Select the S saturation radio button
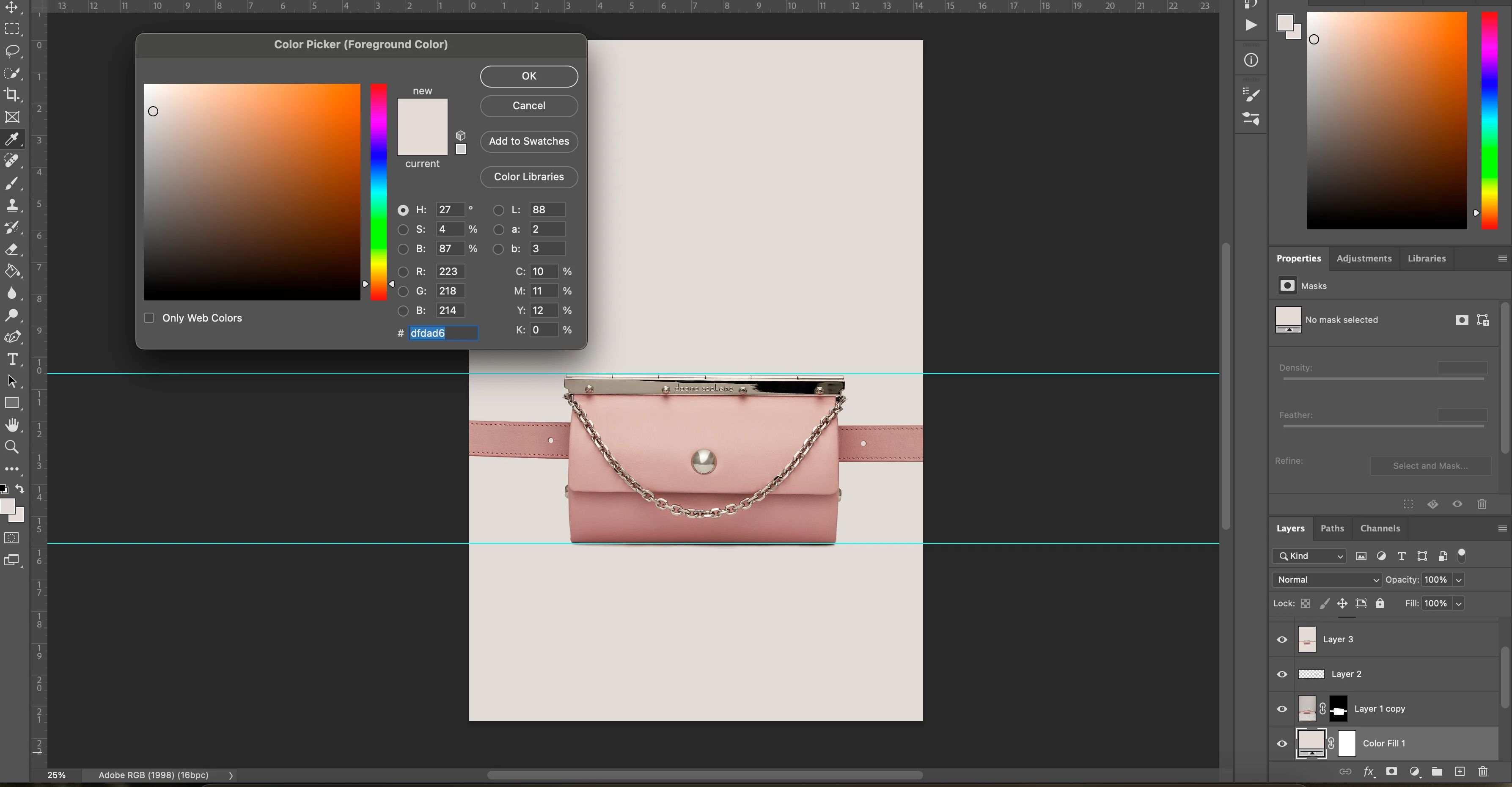 click(403, 229)
